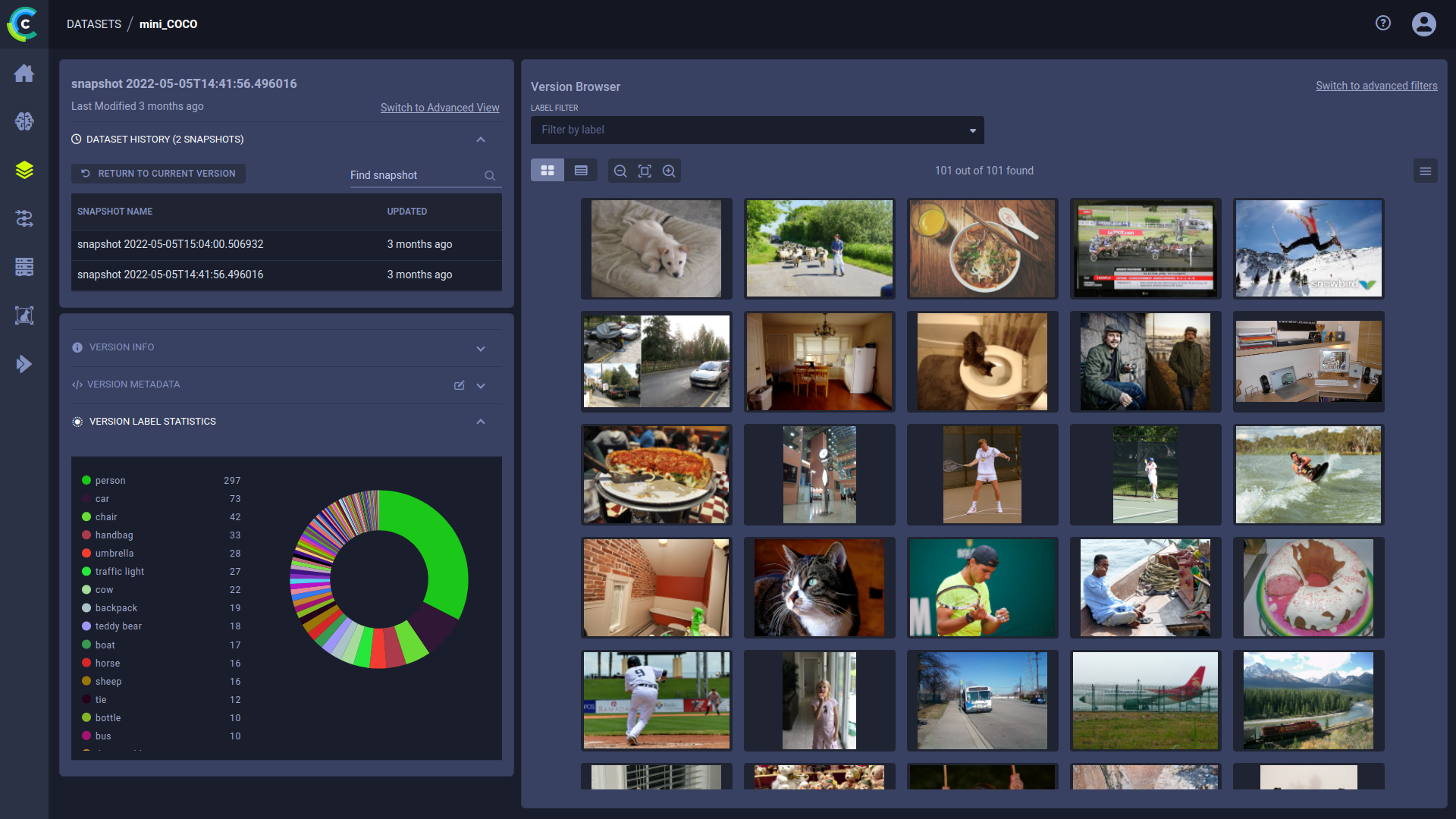Open the Pipelines sidebar icon
This screenshot has width=1456, height=819.
point(24,218)
